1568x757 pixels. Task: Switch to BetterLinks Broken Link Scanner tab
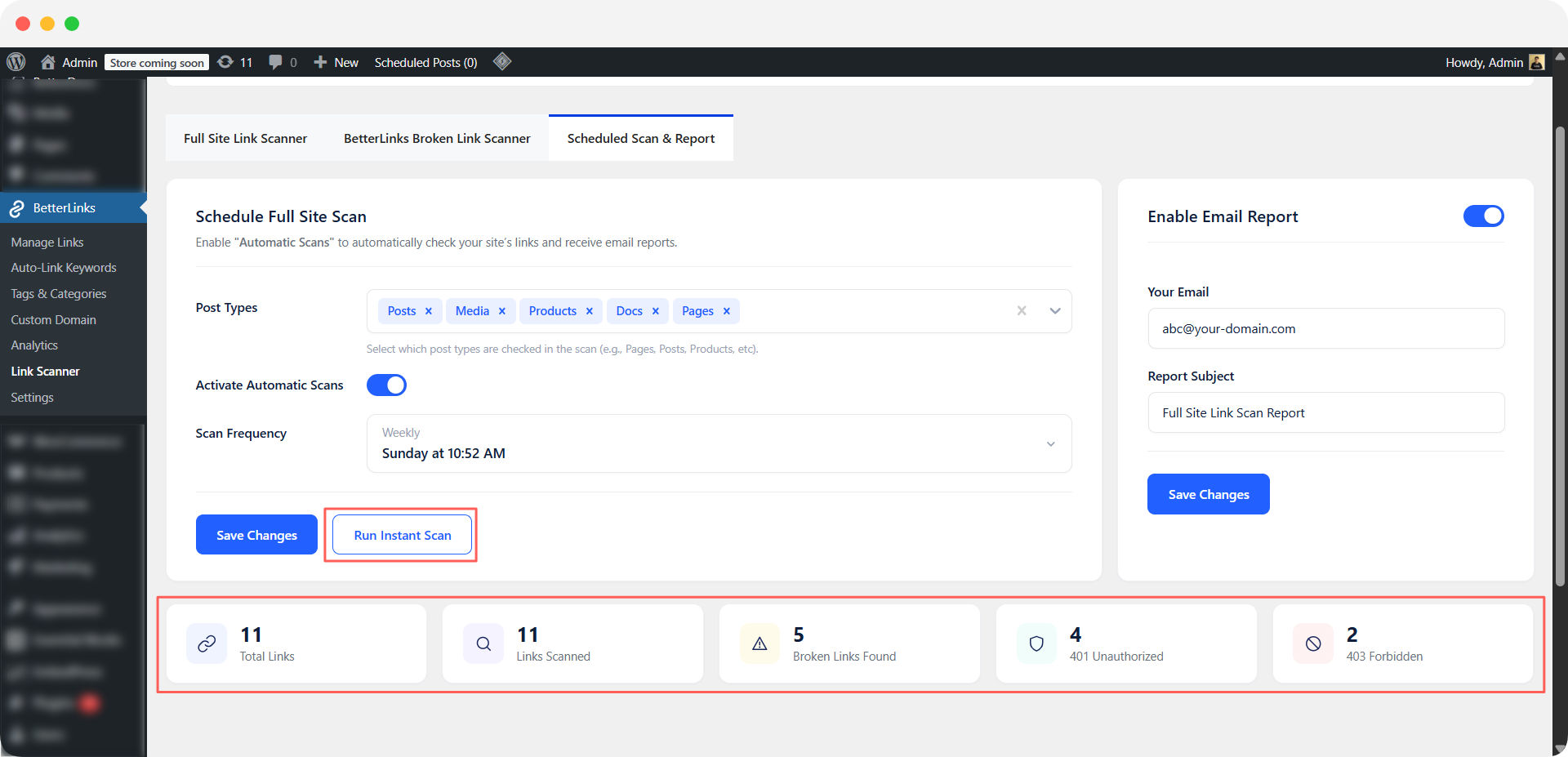[437, 138]
